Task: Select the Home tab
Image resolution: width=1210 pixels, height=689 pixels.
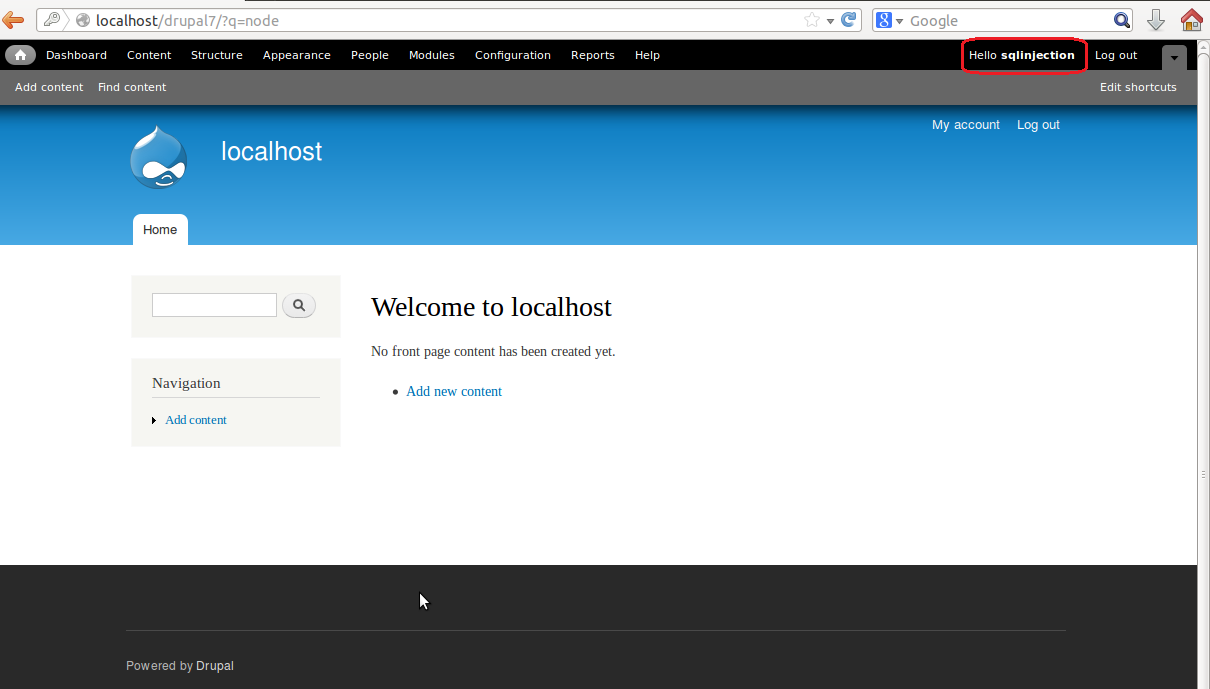Action: coord(159,229)
